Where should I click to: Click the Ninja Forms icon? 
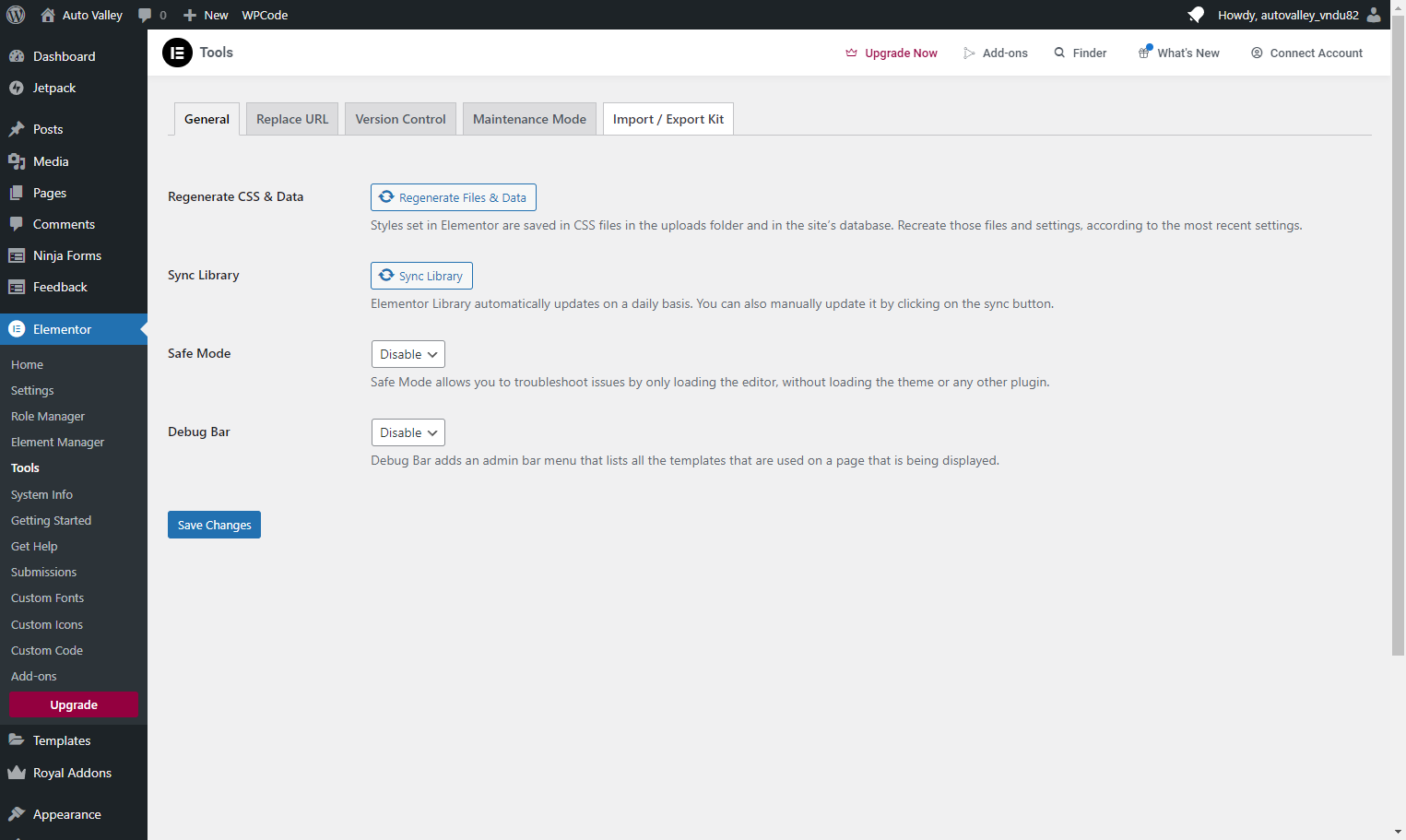(17, 255)
